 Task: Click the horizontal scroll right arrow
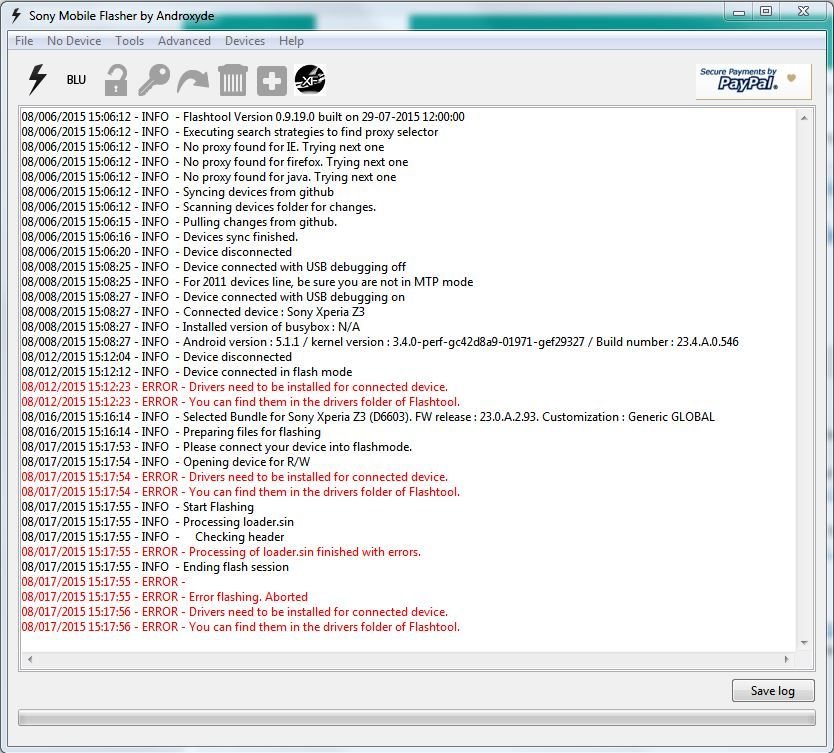[786, 659]
